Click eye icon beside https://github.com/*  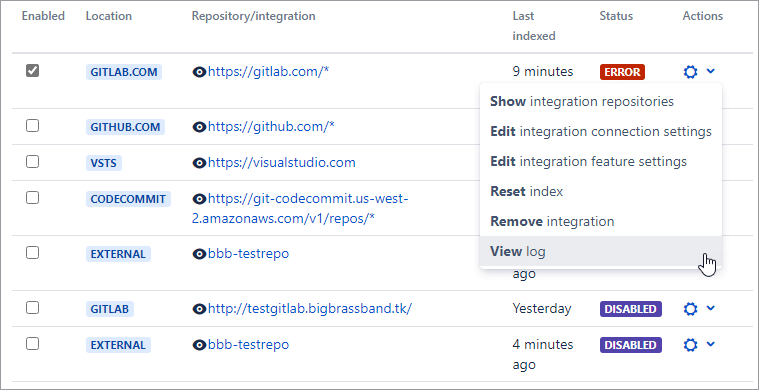point(199,127)
